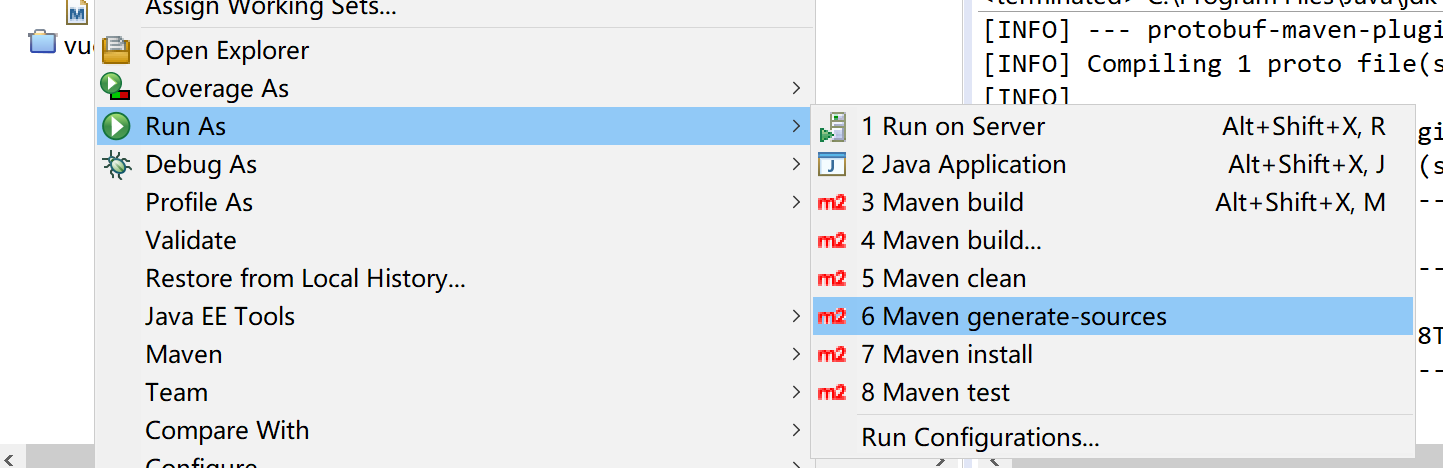
Task: Click the m2 icon beside Maven clean
Action: point(832,279)
